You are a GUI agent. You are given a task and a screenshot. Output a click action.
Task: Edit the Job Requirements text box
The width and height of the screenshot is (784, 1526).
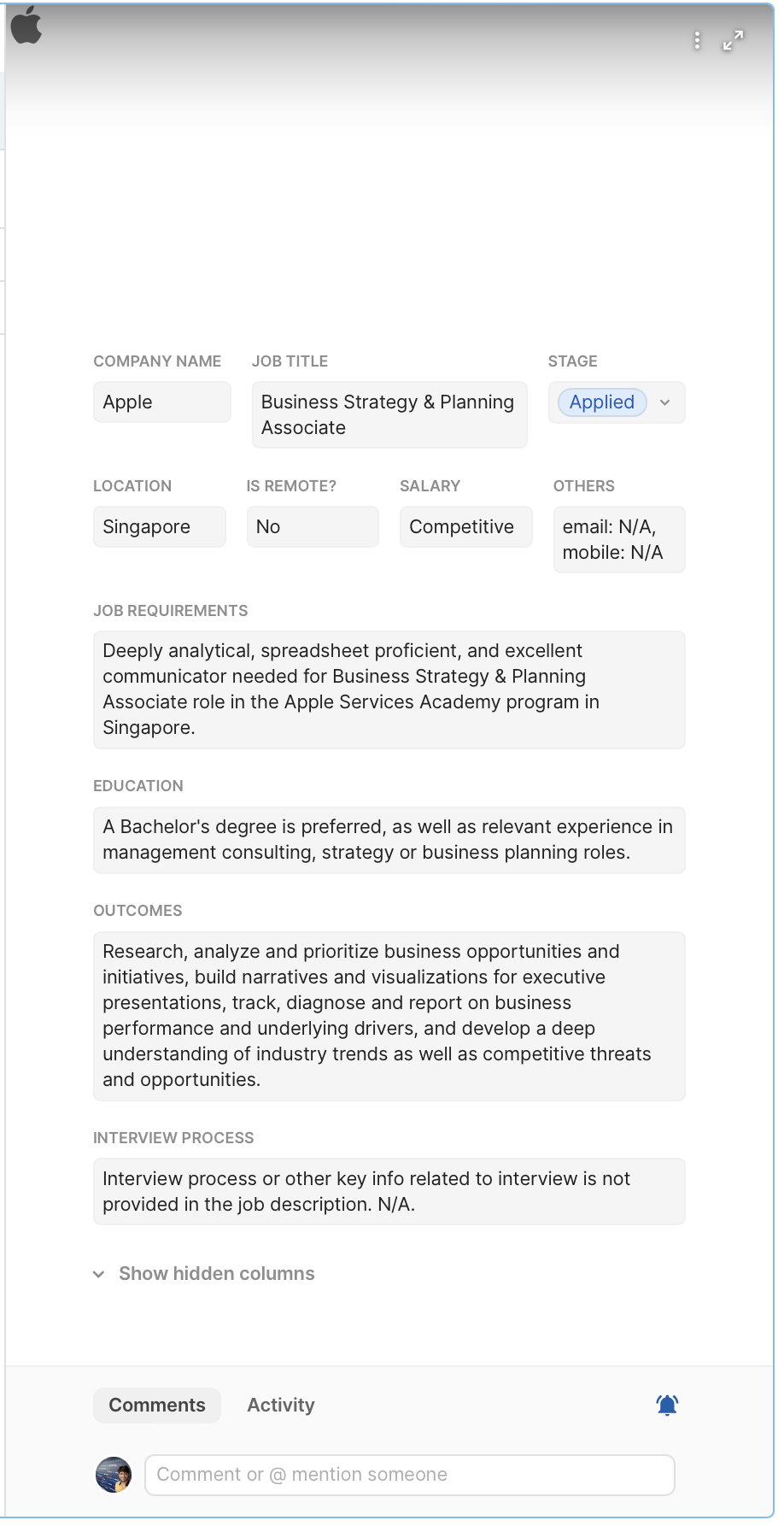[389, 690]
